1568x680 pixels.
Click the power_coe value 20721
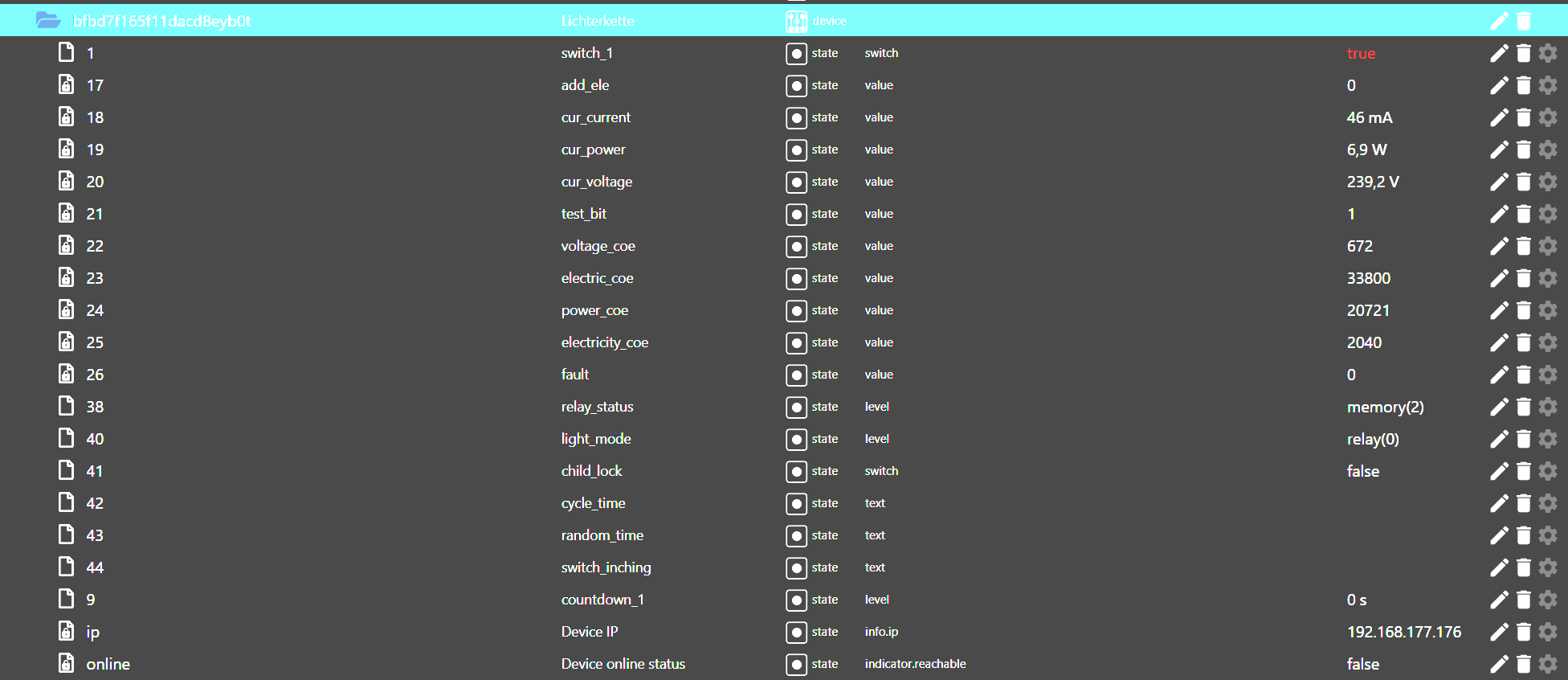point(1368,310)
